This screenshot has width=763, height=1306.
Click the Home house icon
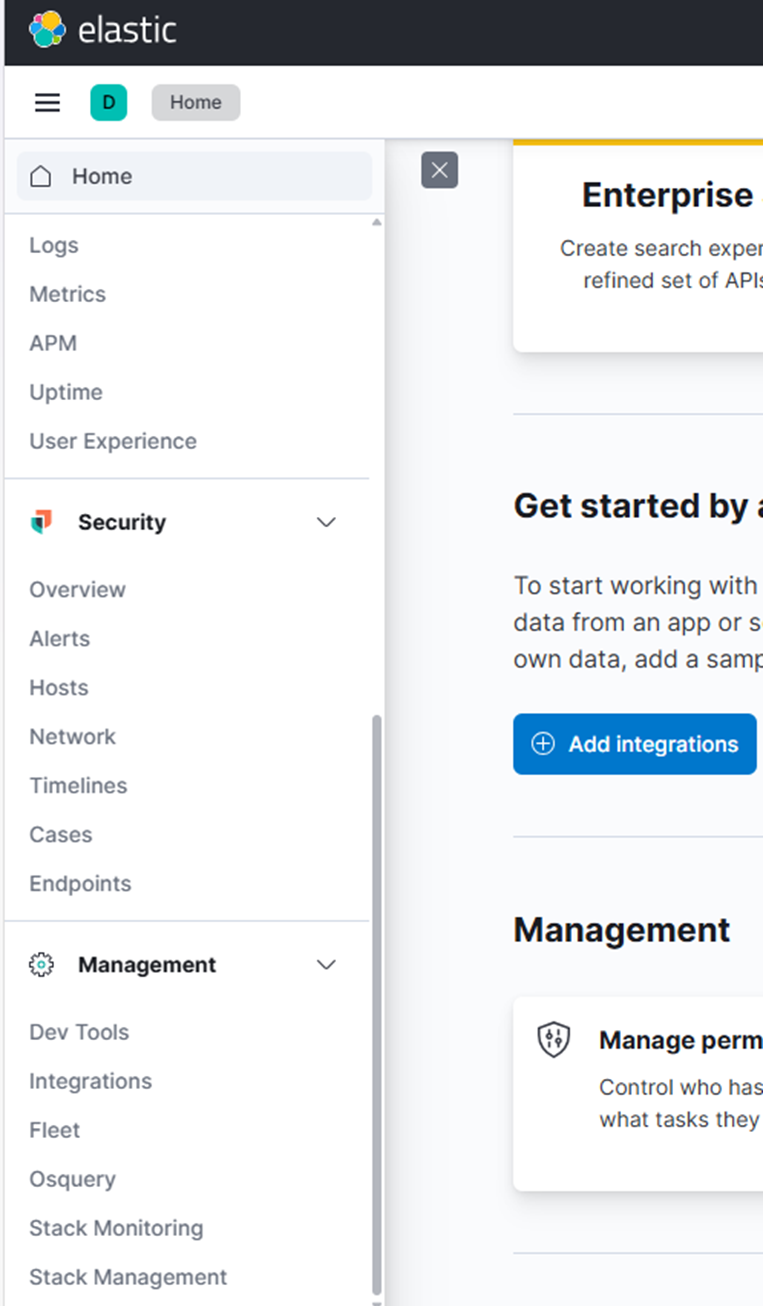(x=40, y=177)
